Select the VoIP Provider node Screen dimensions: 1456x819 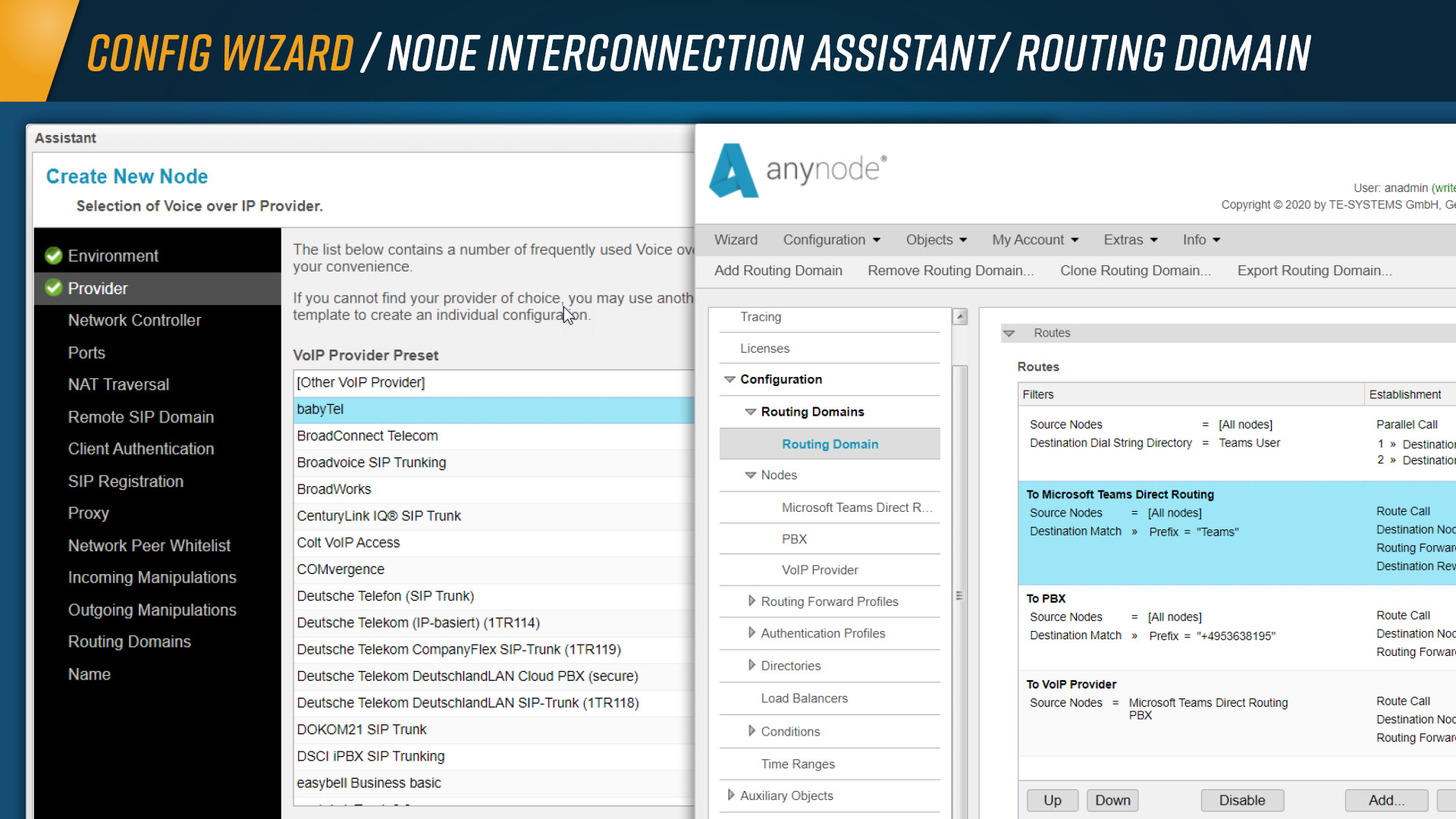(x=820, y=570)
